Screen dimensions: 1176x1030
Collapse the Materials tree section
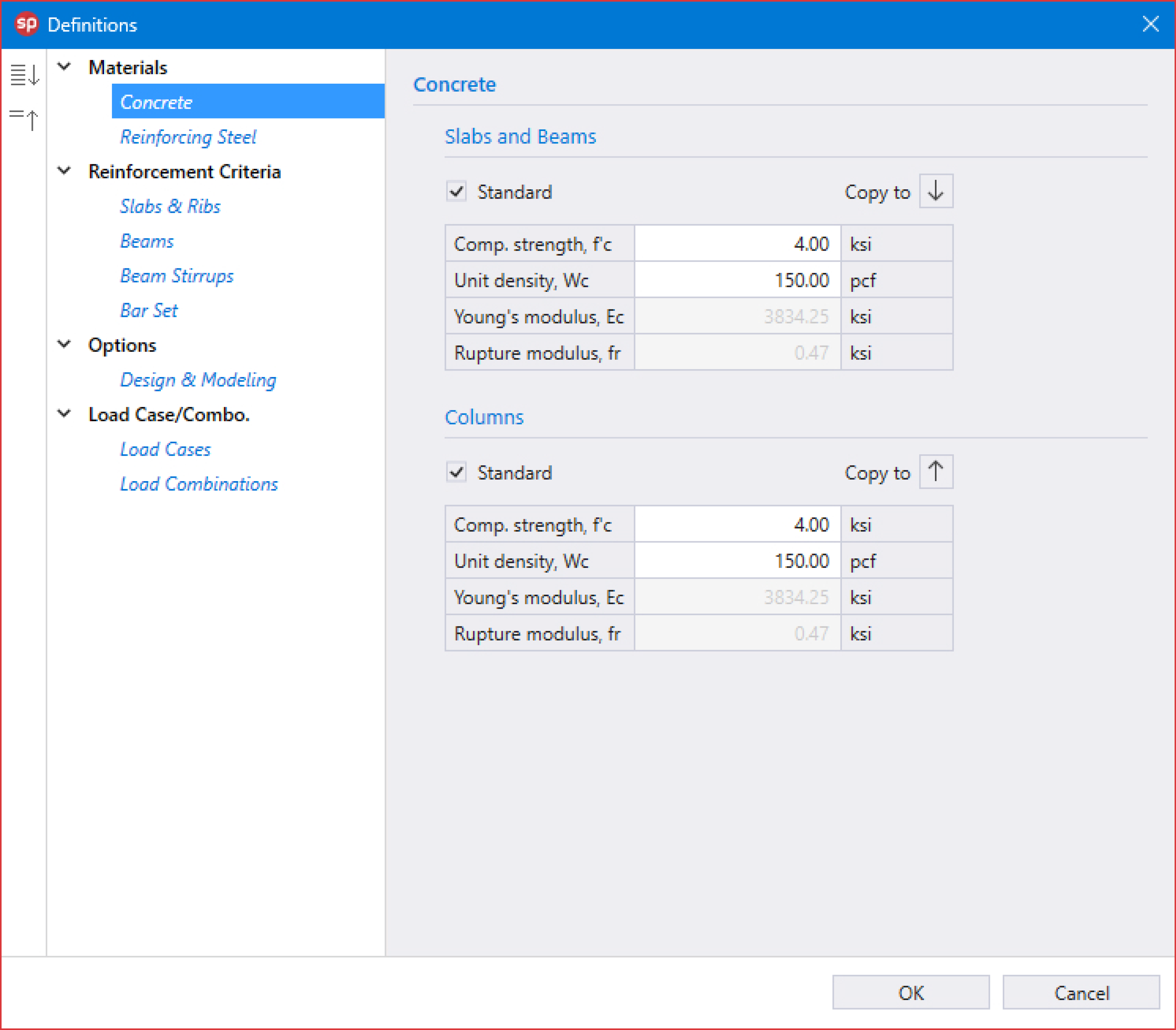[x=64, y=67]
